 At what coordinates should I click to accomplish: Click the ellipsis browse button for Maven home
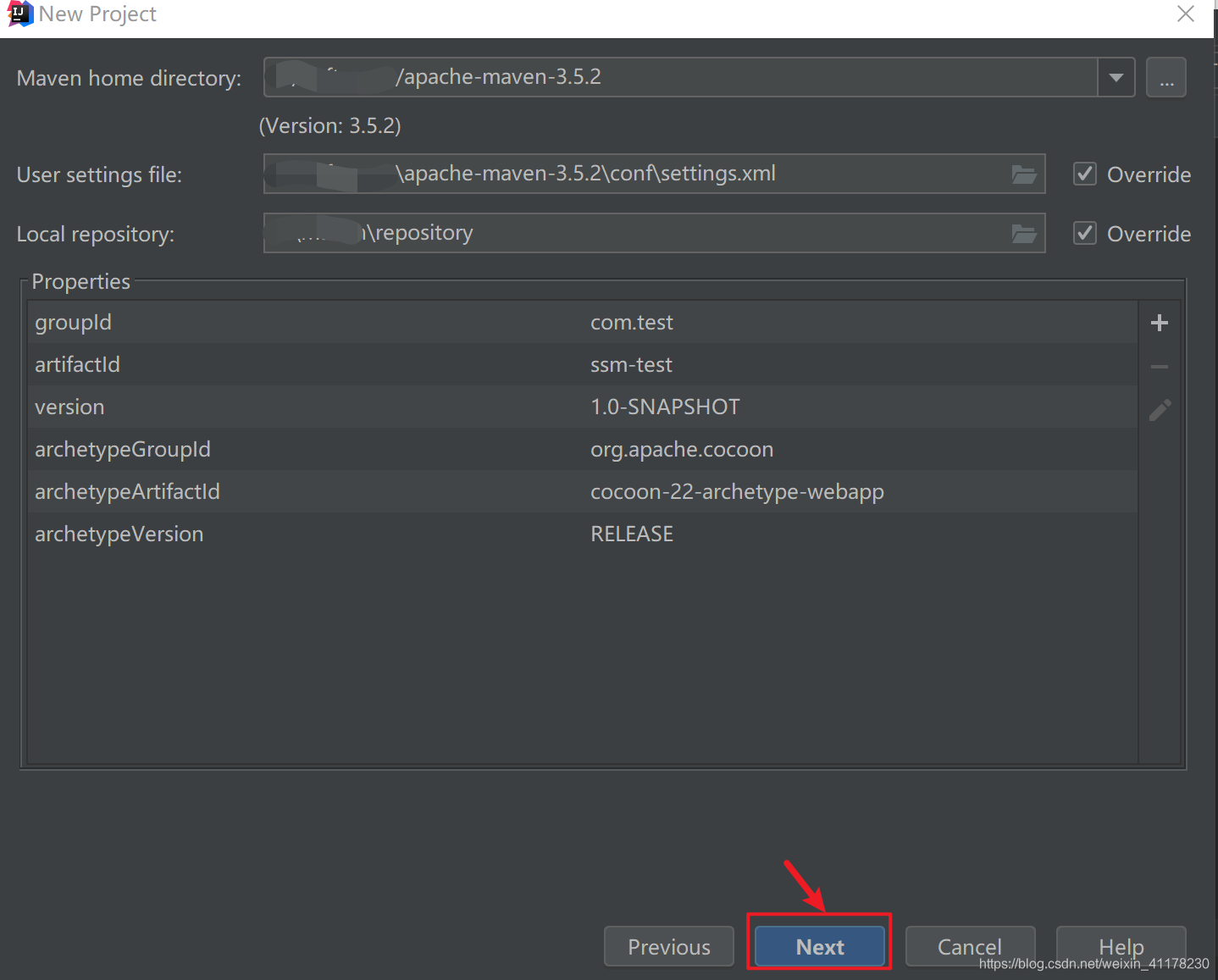coord(1166,77)
